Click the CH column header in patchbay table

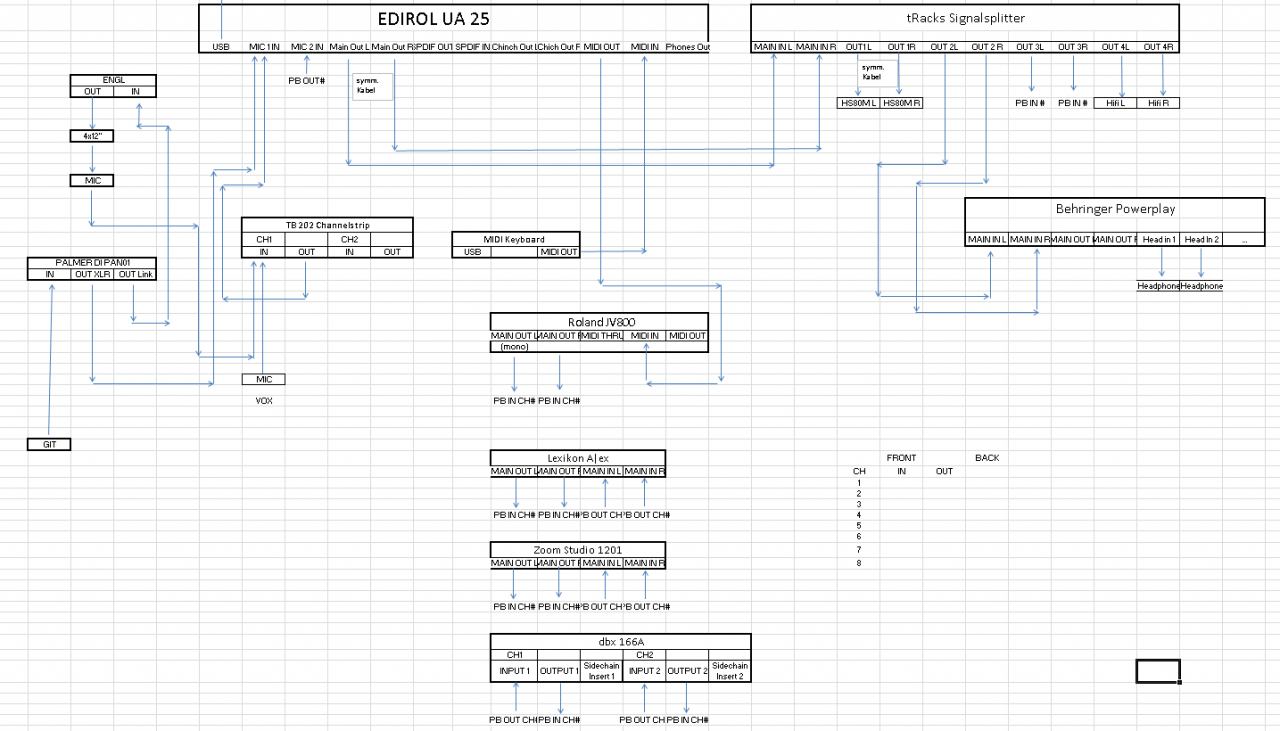[x=858, y=471]
